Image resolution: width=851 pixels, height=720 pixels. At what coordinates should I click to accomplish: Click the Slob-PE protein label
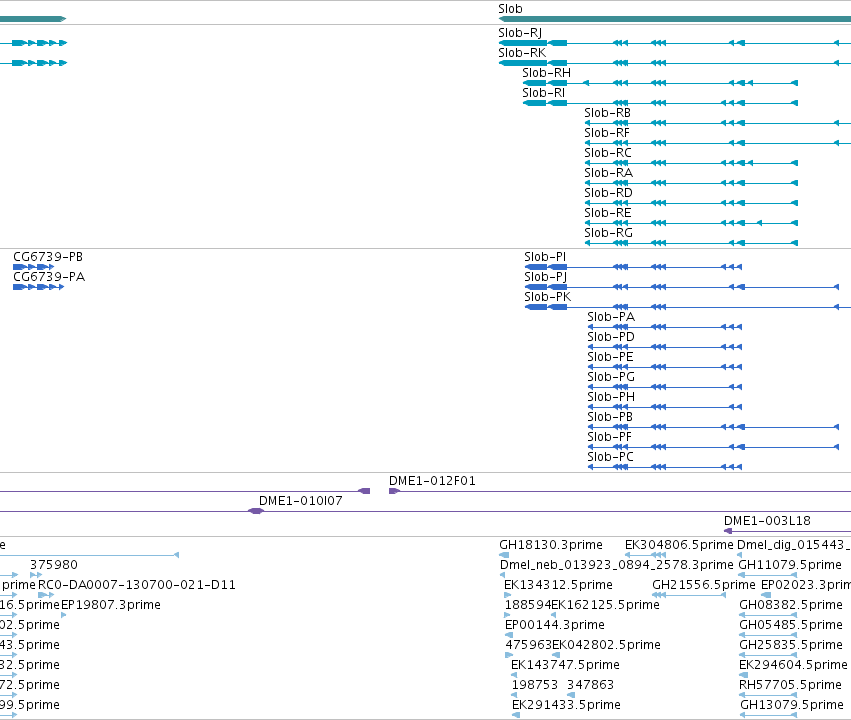(611, 357)
